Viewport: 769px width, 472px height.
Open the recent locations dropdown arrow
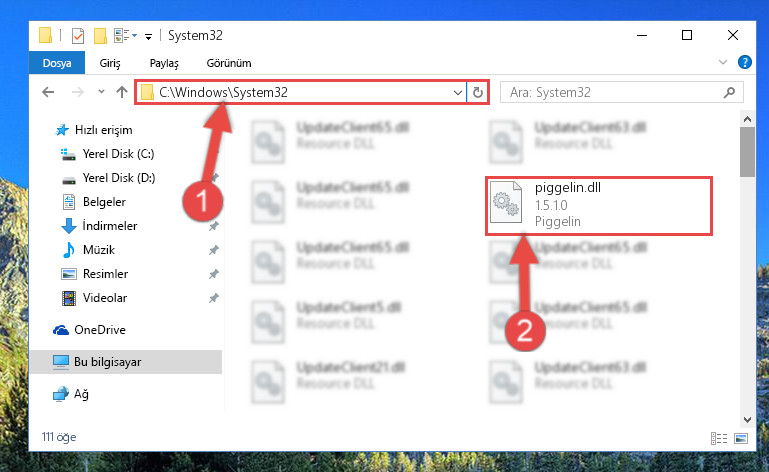pyautogui.click(x=101, y=92)
